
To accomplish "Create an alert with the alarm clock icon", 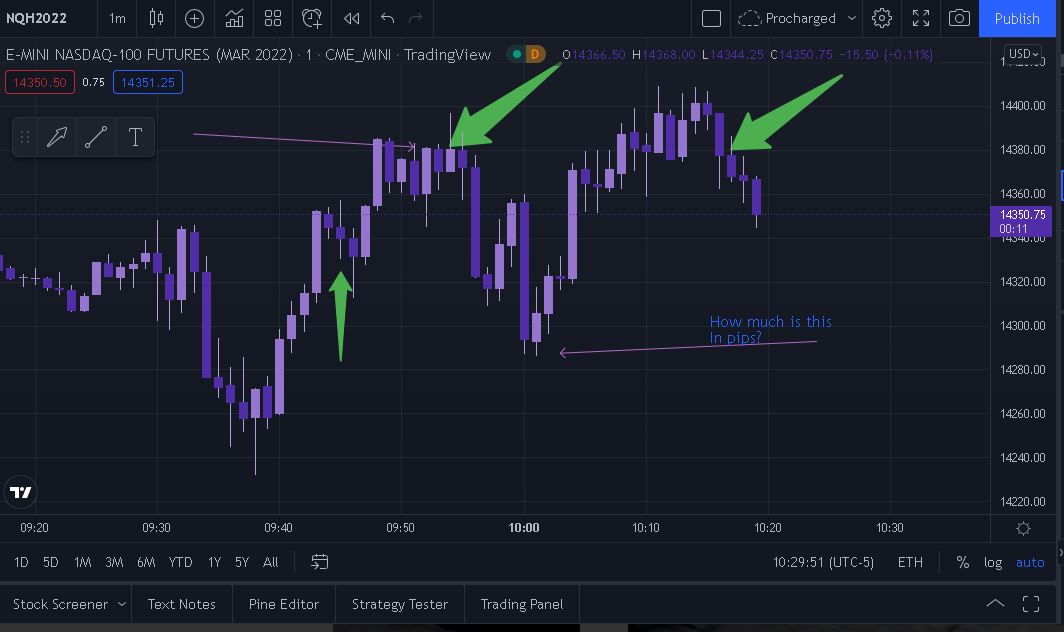I will pos(311,18).
